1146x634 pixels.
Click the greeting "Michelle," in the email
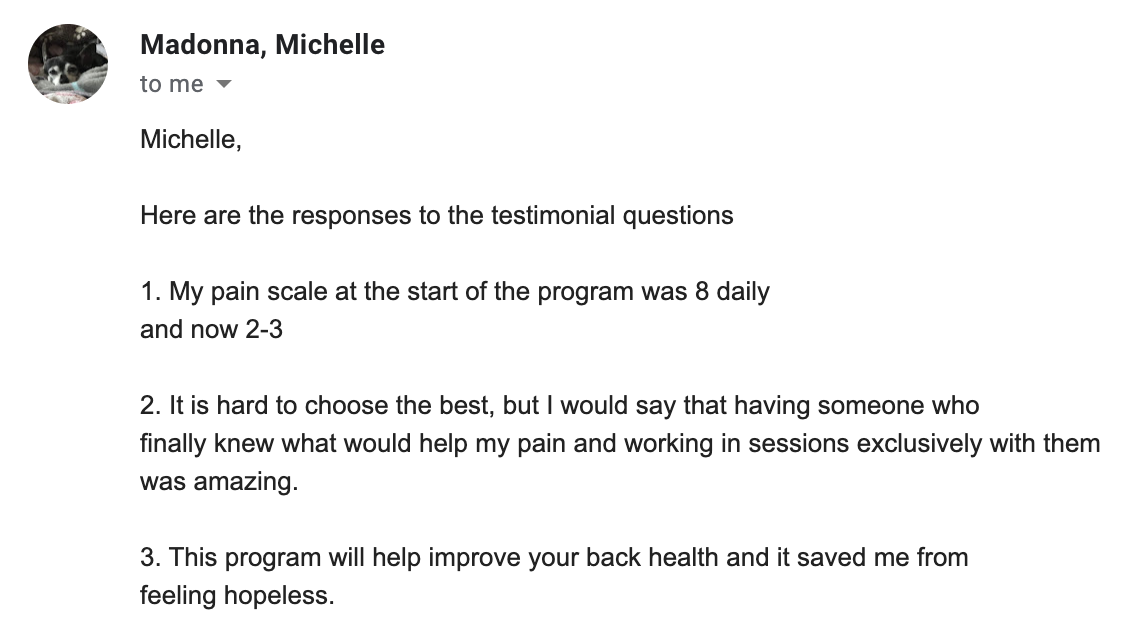pos(191,139)
